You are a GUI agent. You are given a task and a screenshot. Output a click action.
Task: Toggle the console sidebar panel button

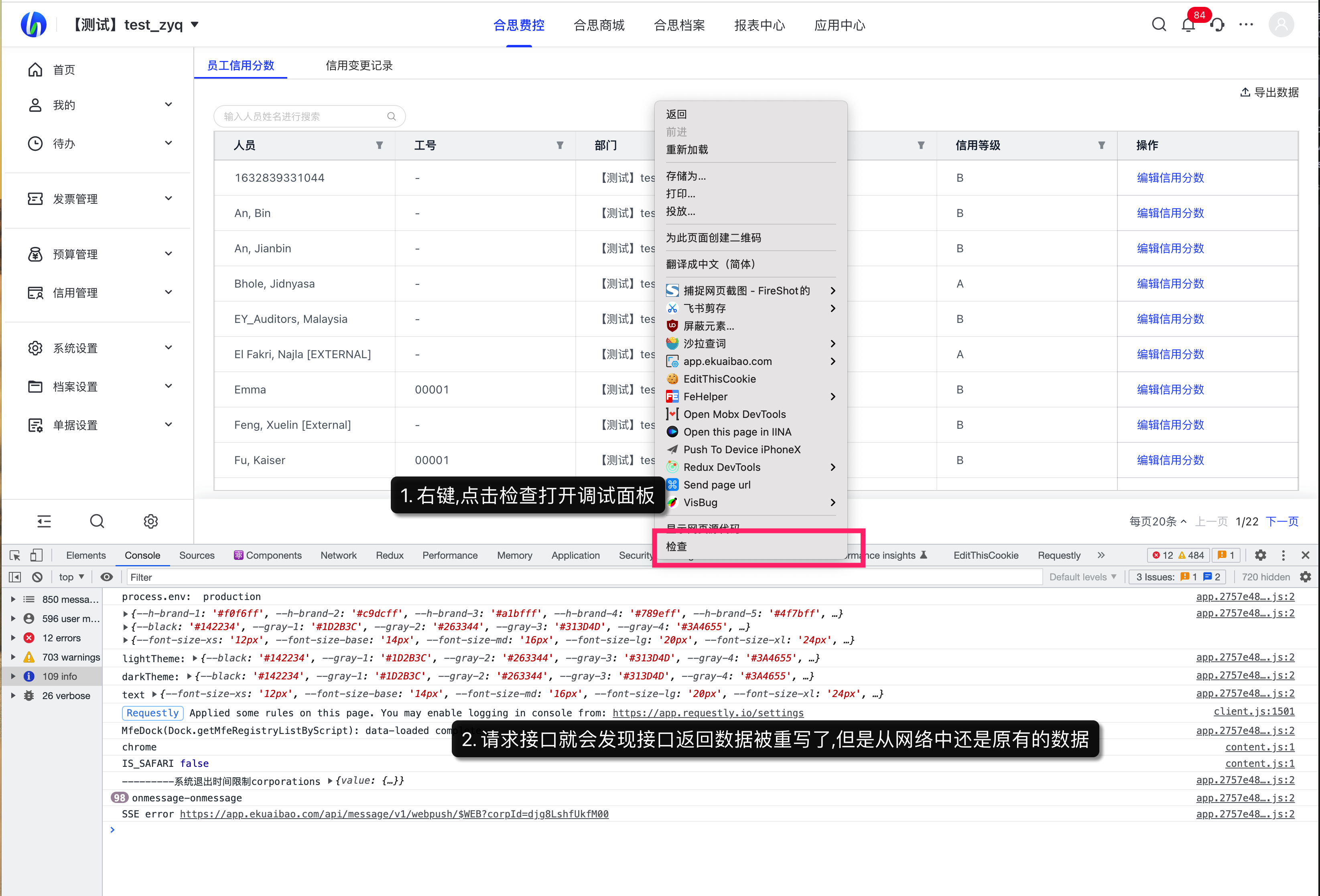[15, 577]
